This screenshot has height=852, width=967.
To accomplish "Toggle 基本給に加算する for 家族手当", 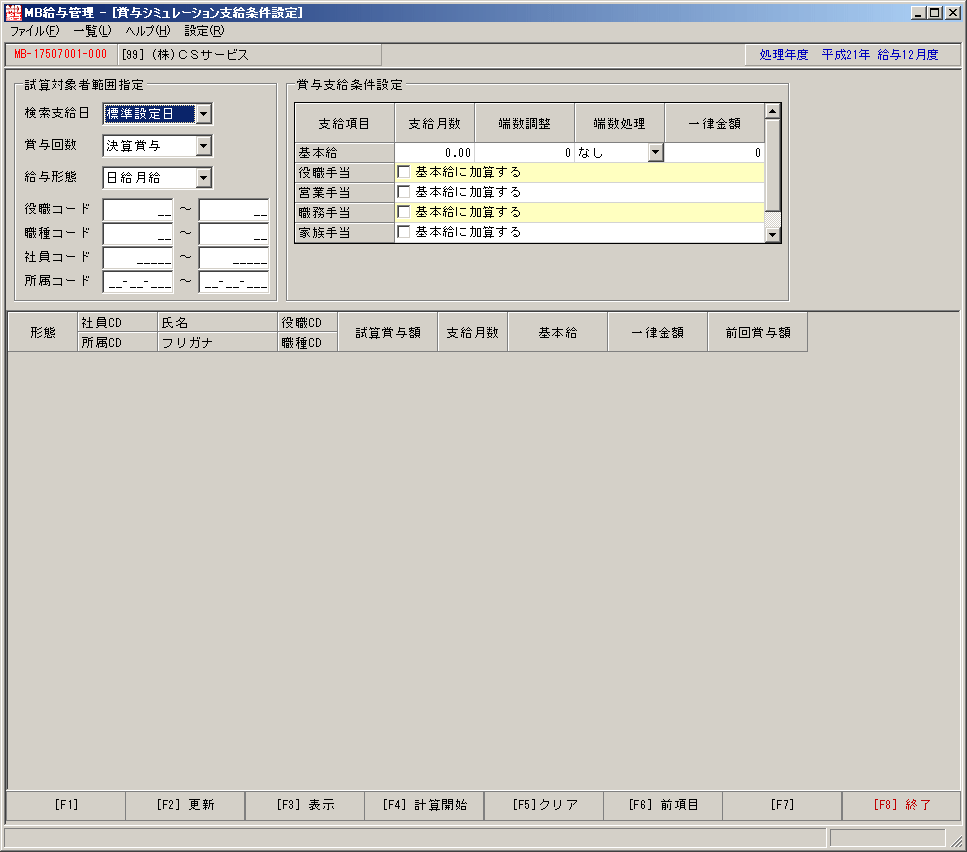I will (404, 232).
